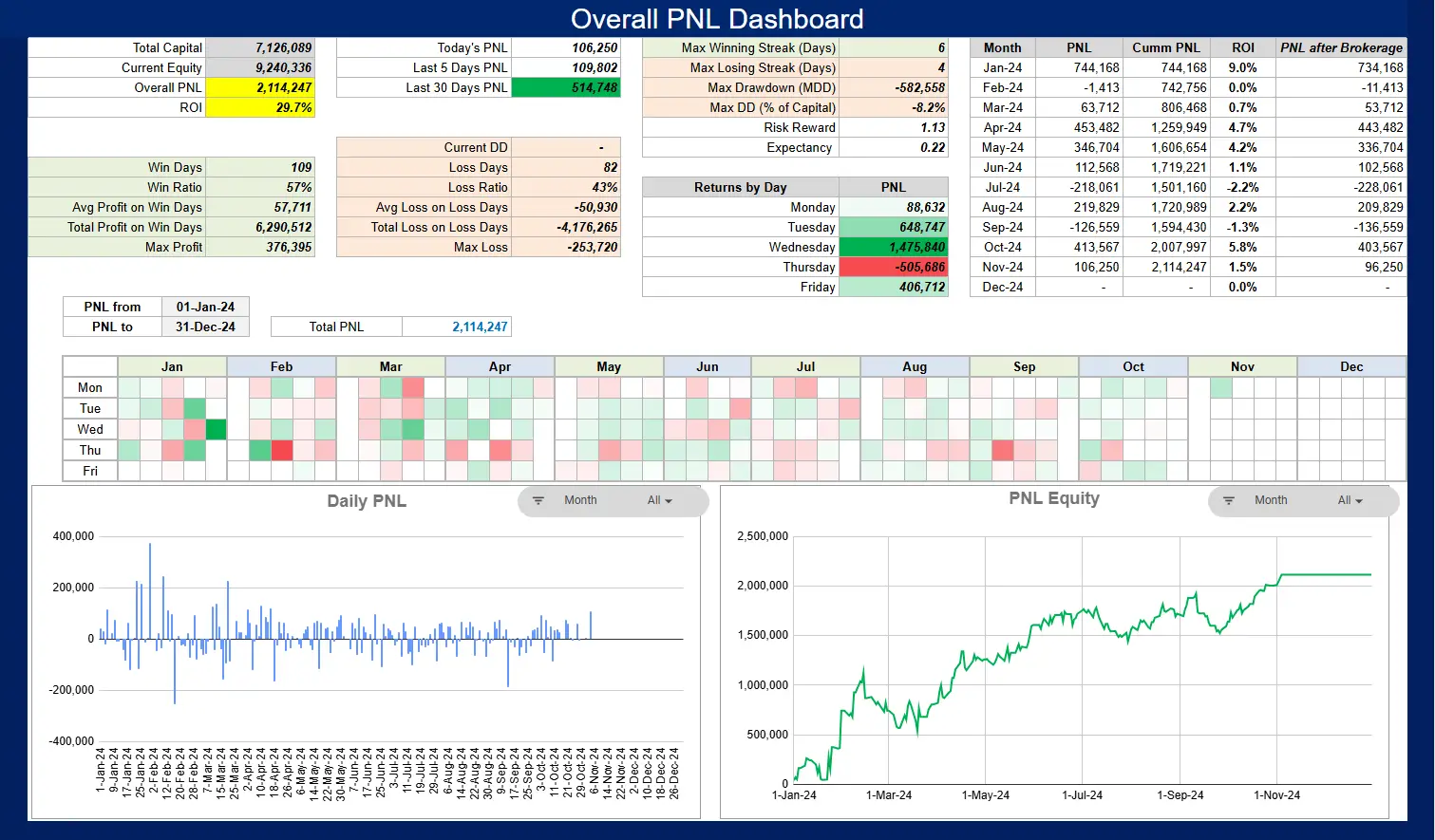Click the Total Capital value 7,126,089
The width and height of the screenshot is (1435, 840).
point(259,47)
